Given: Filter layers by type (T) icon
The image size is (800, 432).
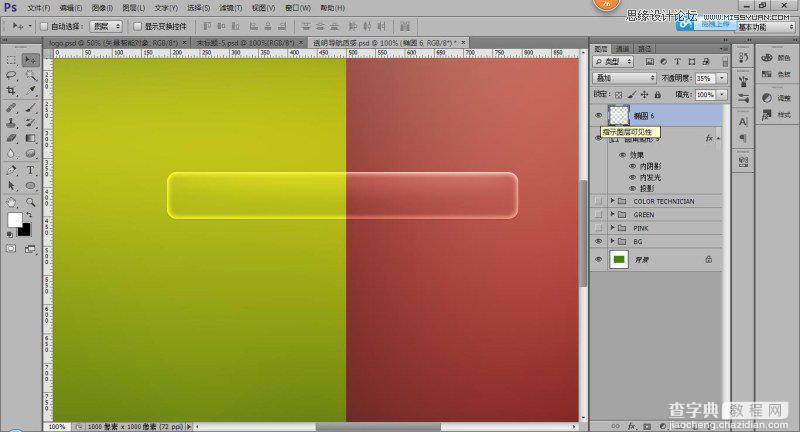Looking at the screenshot, I should [x=678, y=62].
